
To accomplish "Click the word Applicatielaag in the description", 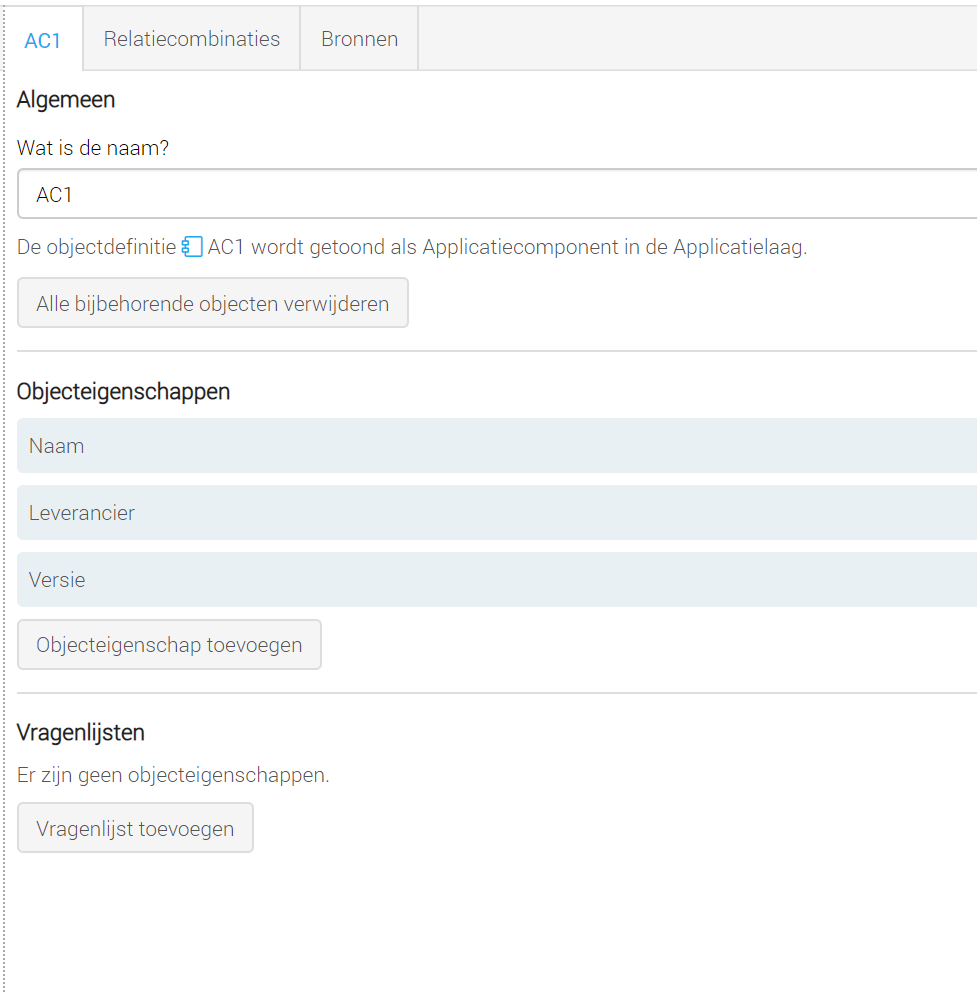I will click(x=738, y=247).
